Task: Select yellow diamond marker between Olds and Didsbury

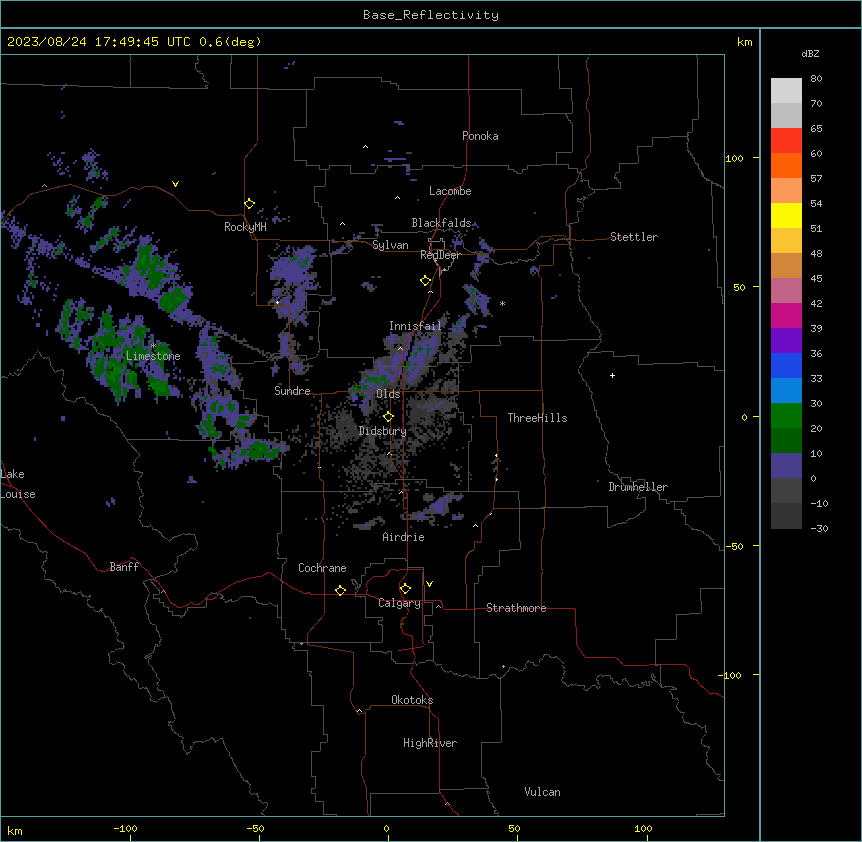Action: (388, 417)
